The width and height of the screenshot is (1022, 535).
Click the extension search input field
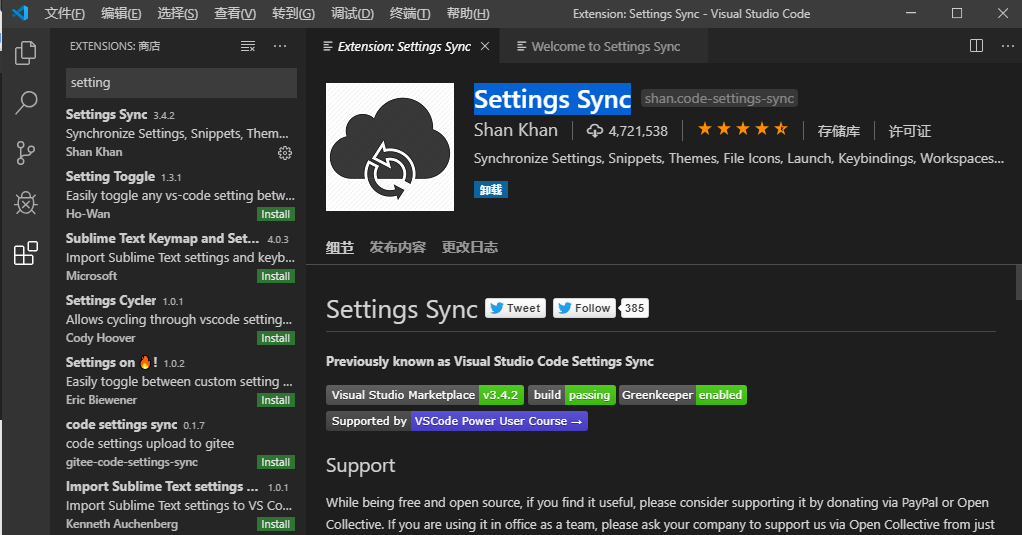(181, 83)
